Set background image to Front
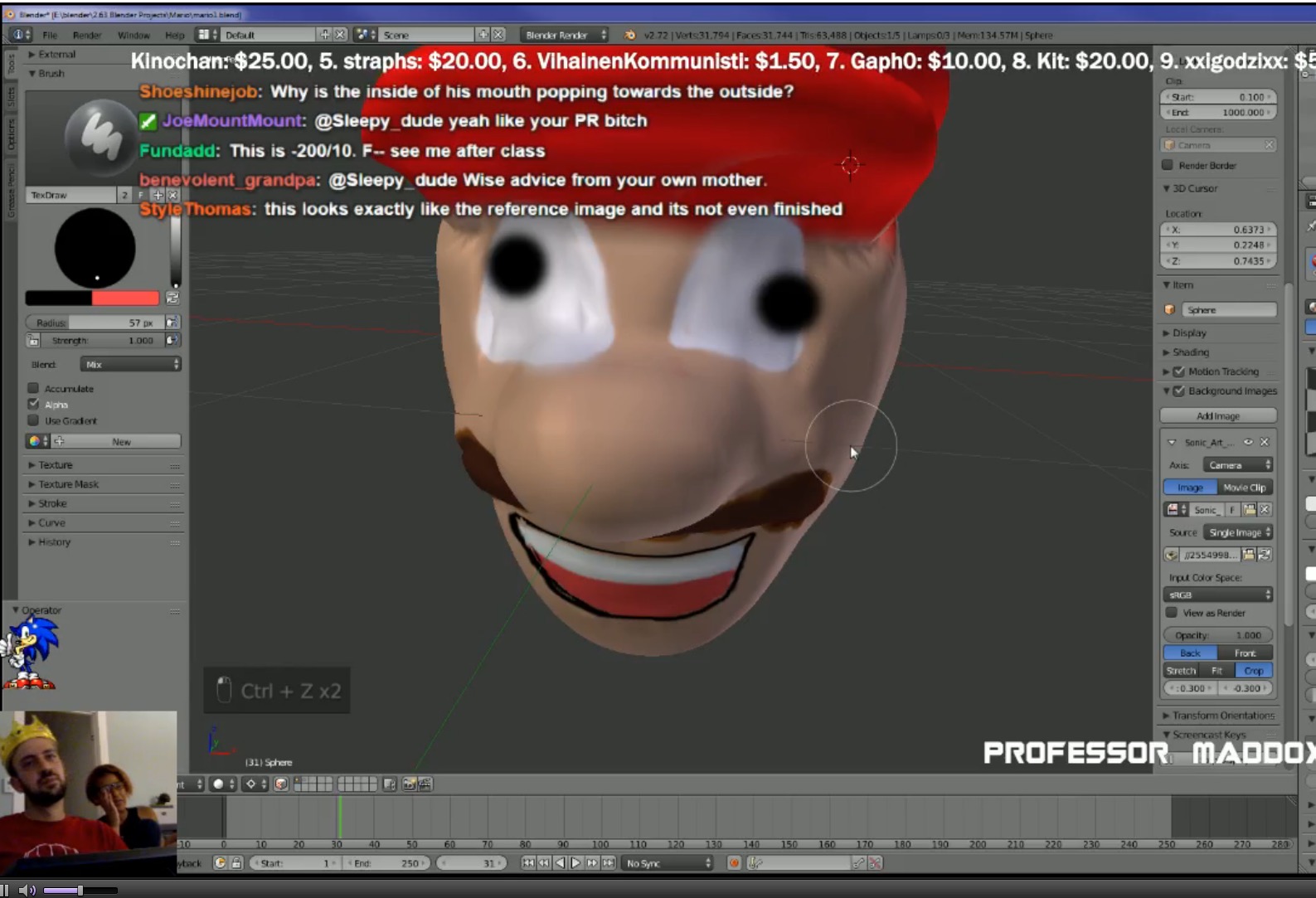The width and height of the screenshot is (1316, 898). tap(1245, 653)
